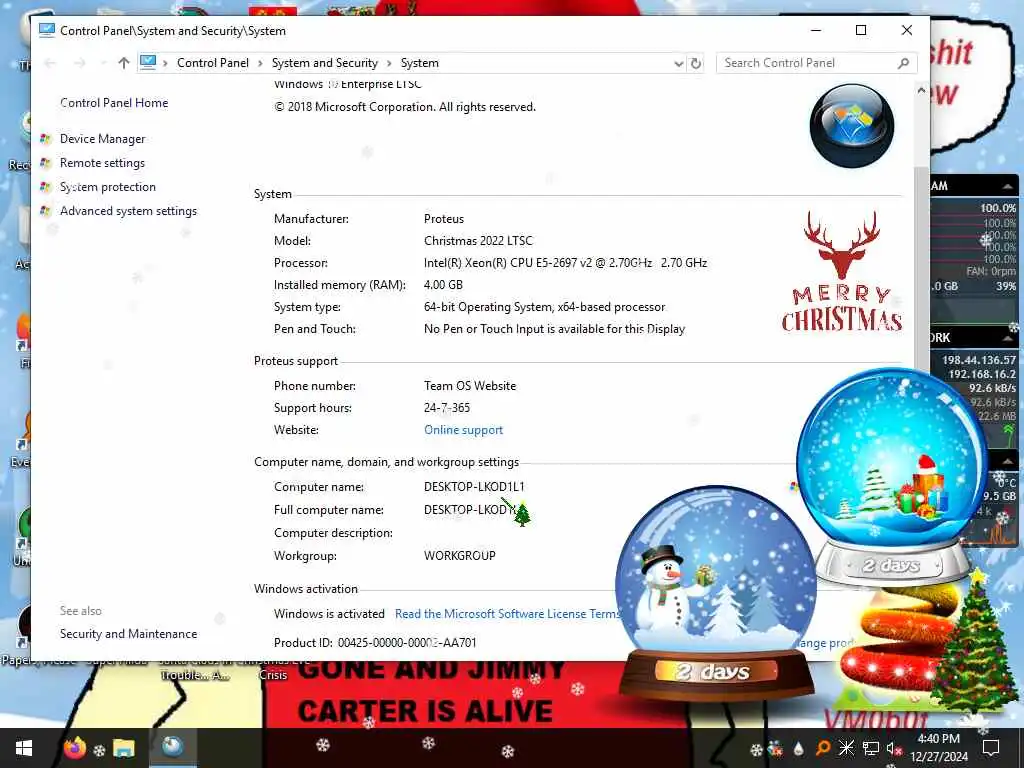This screenshot has width=1024, height=768.
Task: Open the network tray icon
Action: pyautogui.click(x=871, y=748)
